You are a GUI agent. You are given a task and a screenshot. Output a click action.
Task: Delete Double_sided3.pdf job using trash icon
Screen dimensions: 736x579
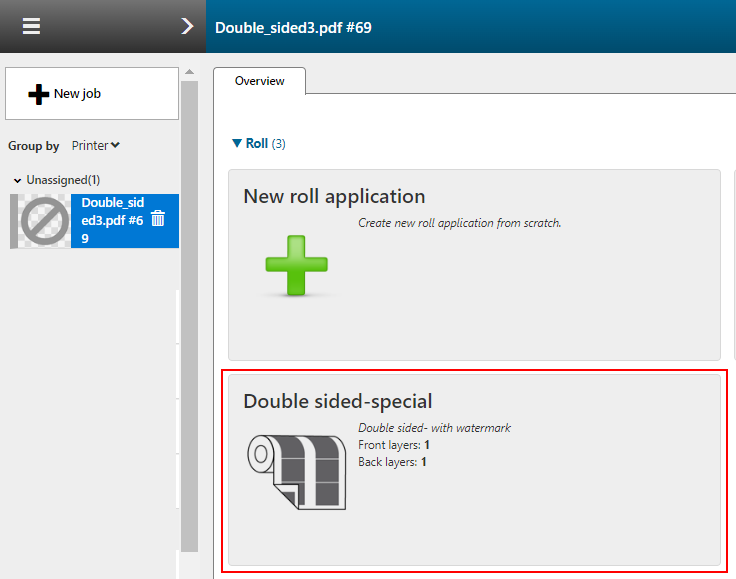[158, 218]
